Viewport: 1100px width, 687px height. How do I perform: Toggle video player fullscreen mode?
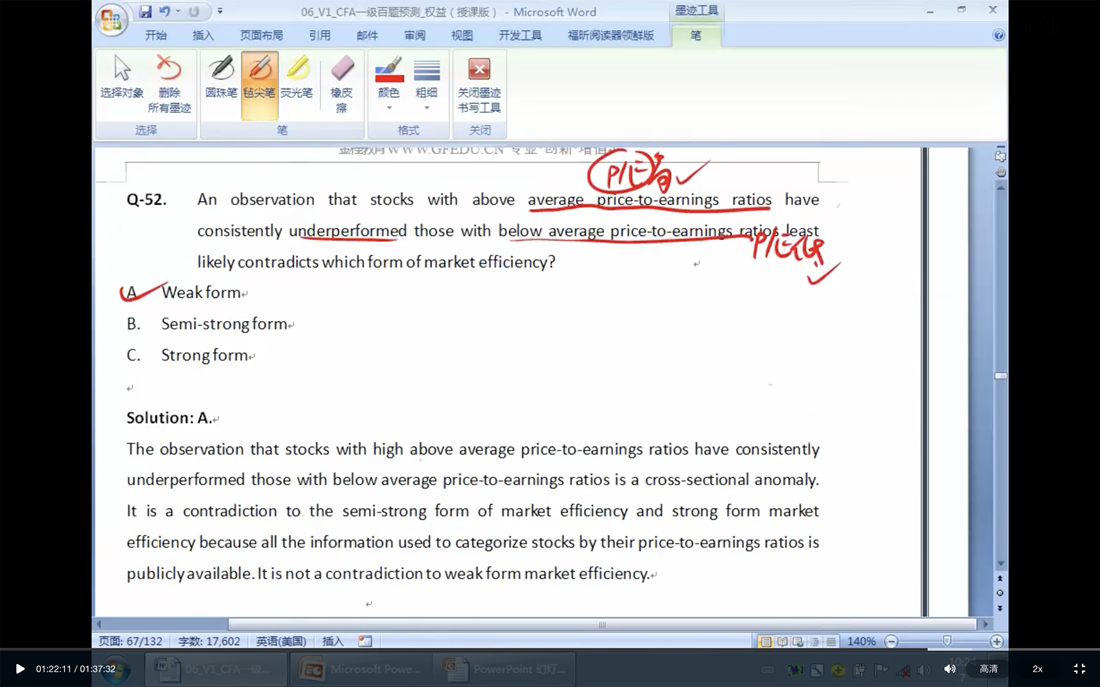pos(1080,669)
